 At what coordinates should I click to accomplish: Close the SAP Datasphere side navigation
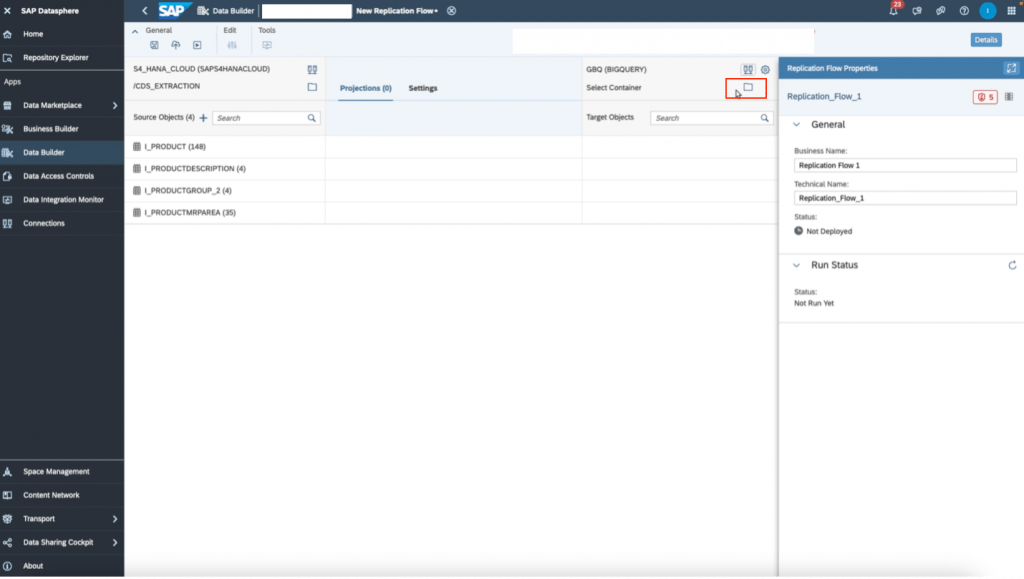tap(7, 10)
